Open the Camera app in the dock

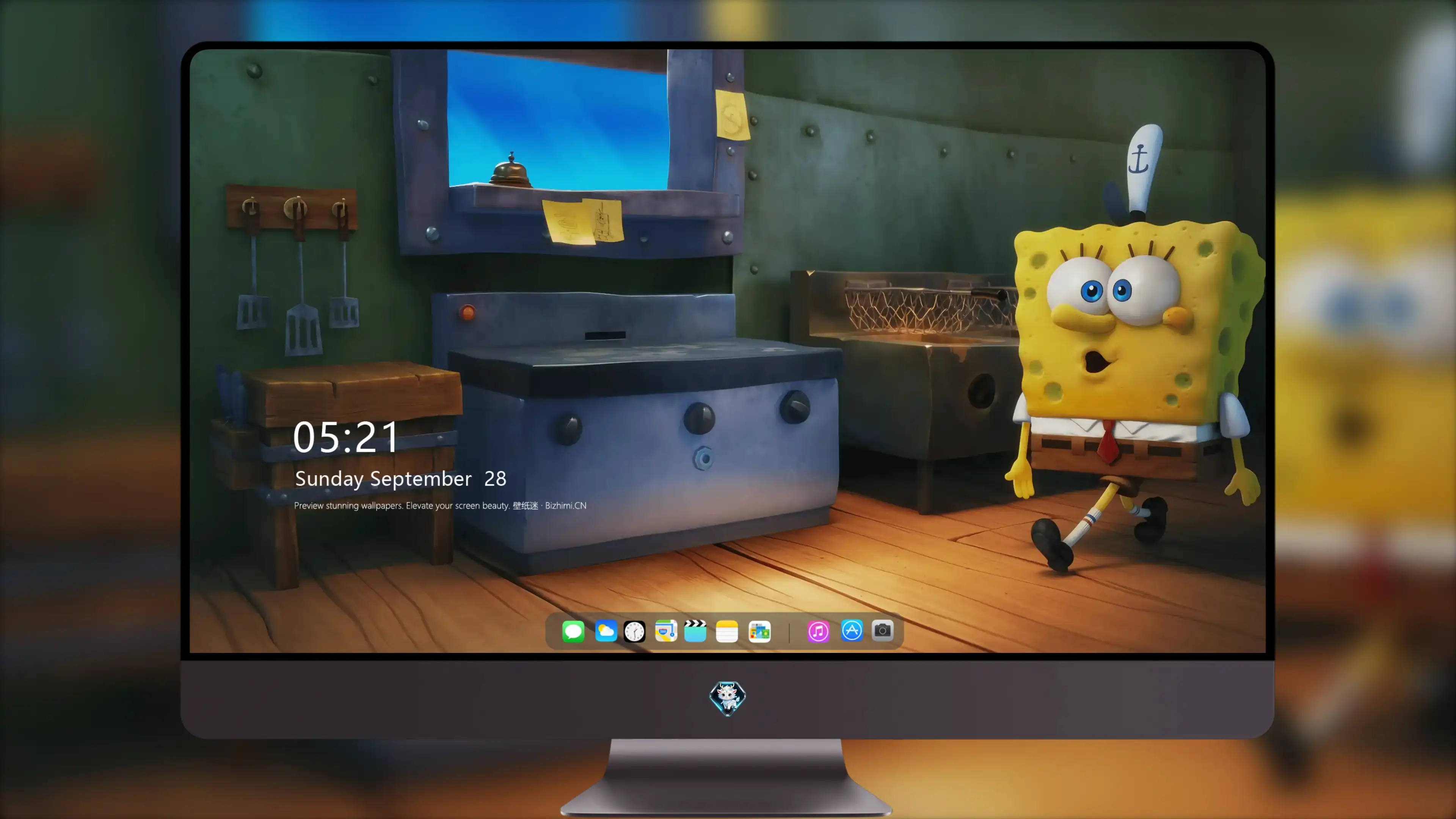[882, 631]
